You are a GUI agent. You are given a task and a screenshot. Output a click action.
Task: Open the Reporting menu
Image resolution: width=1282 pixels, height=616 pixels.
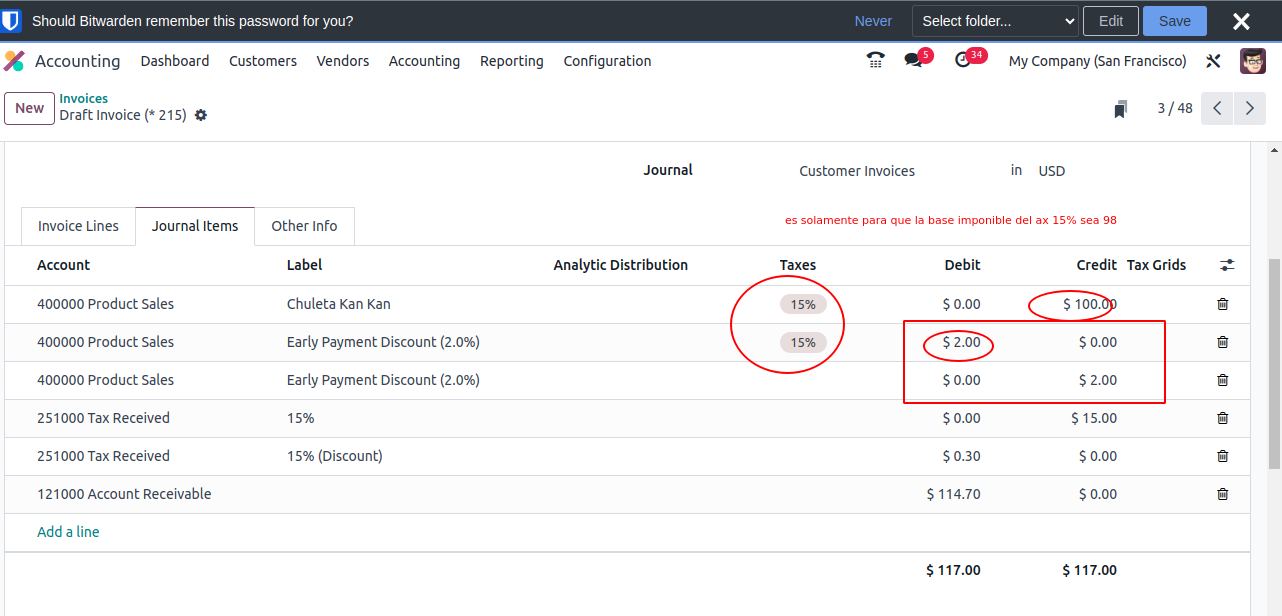(511, 61)
